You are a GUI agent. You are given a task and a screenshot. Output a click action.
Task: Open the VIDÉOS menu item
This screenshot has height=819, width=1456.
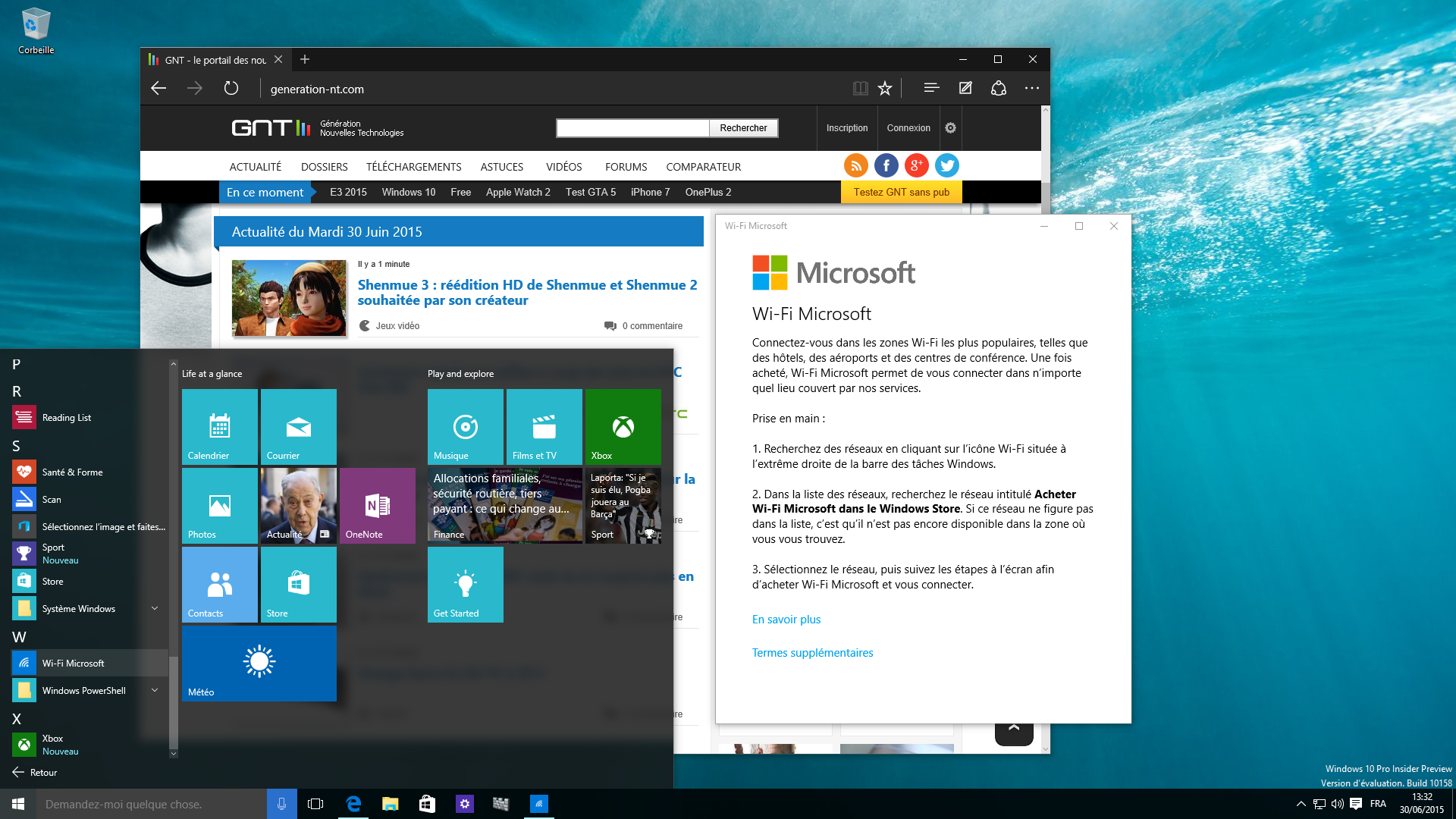click(564, 167)
